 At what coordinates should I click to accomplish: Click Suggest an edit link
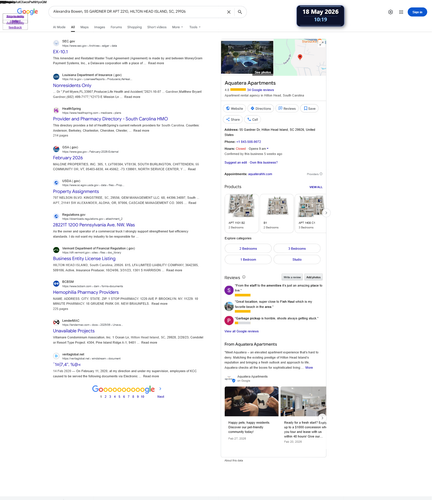(x=236, y=163)
